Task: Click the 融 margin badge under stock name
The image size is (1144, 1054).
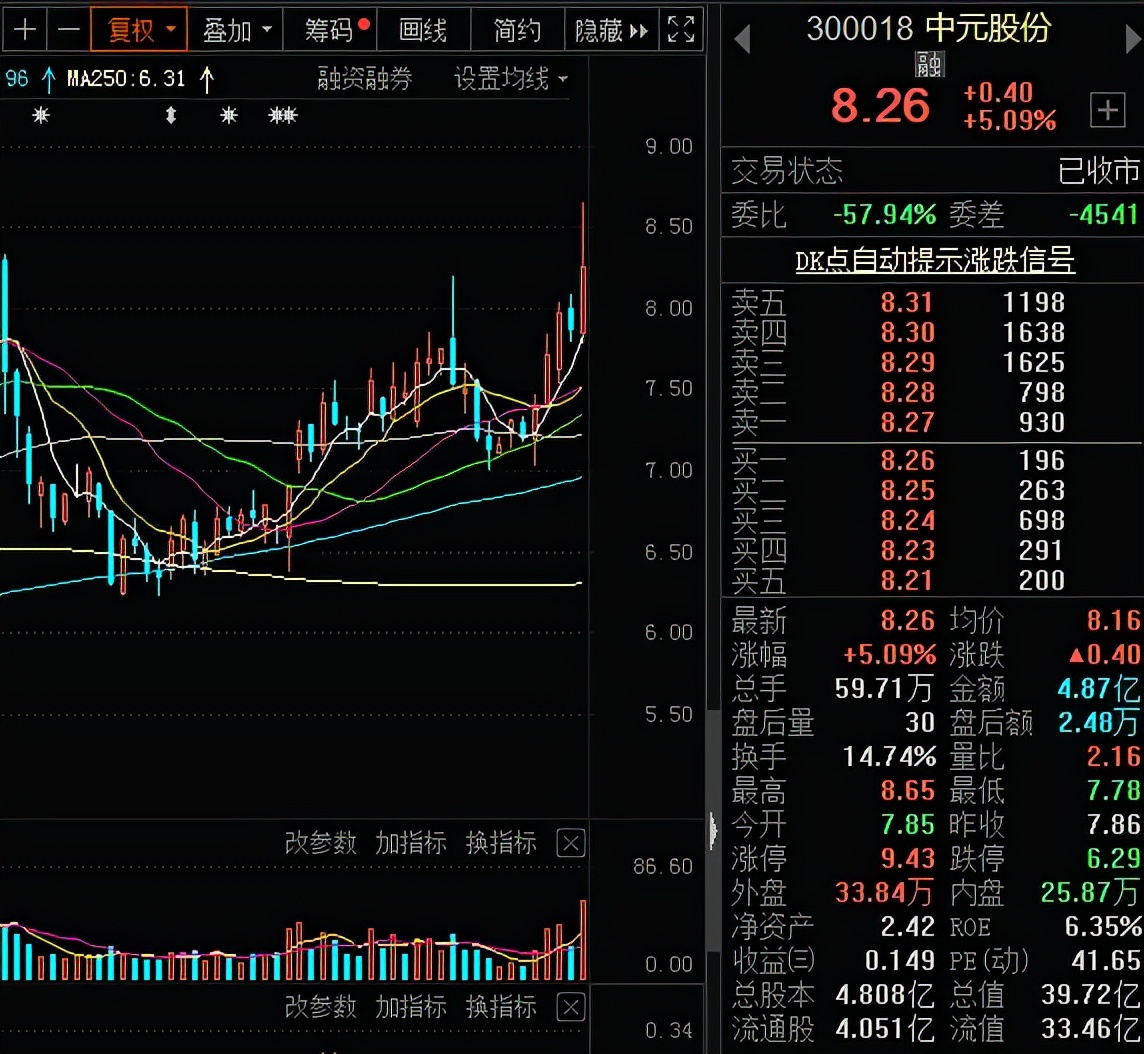Action: click(x=929, y=66)
